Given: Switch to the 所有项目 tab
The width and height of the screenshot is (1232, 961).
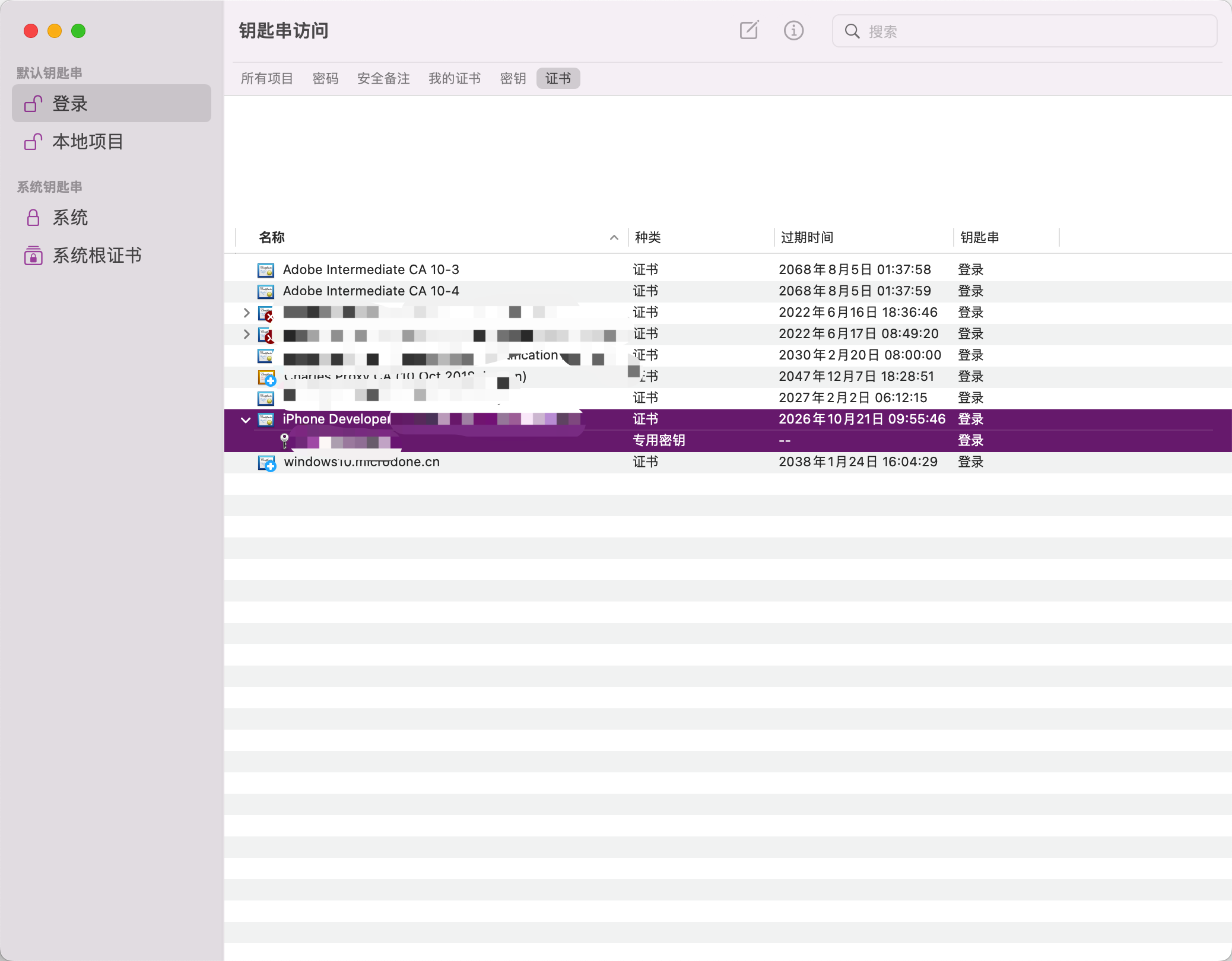Looking at the screenshot, I should point(266,78).
